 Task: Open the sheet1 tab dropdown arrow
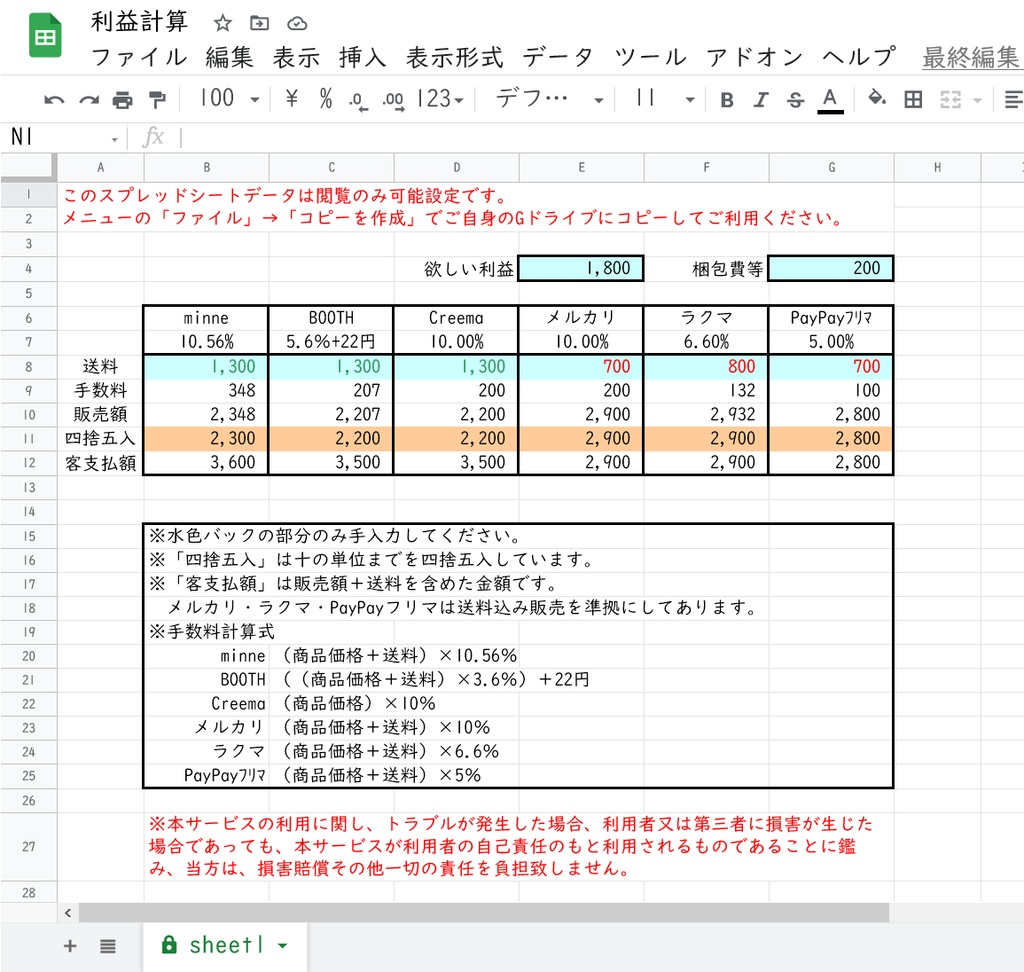pos(283,945)
